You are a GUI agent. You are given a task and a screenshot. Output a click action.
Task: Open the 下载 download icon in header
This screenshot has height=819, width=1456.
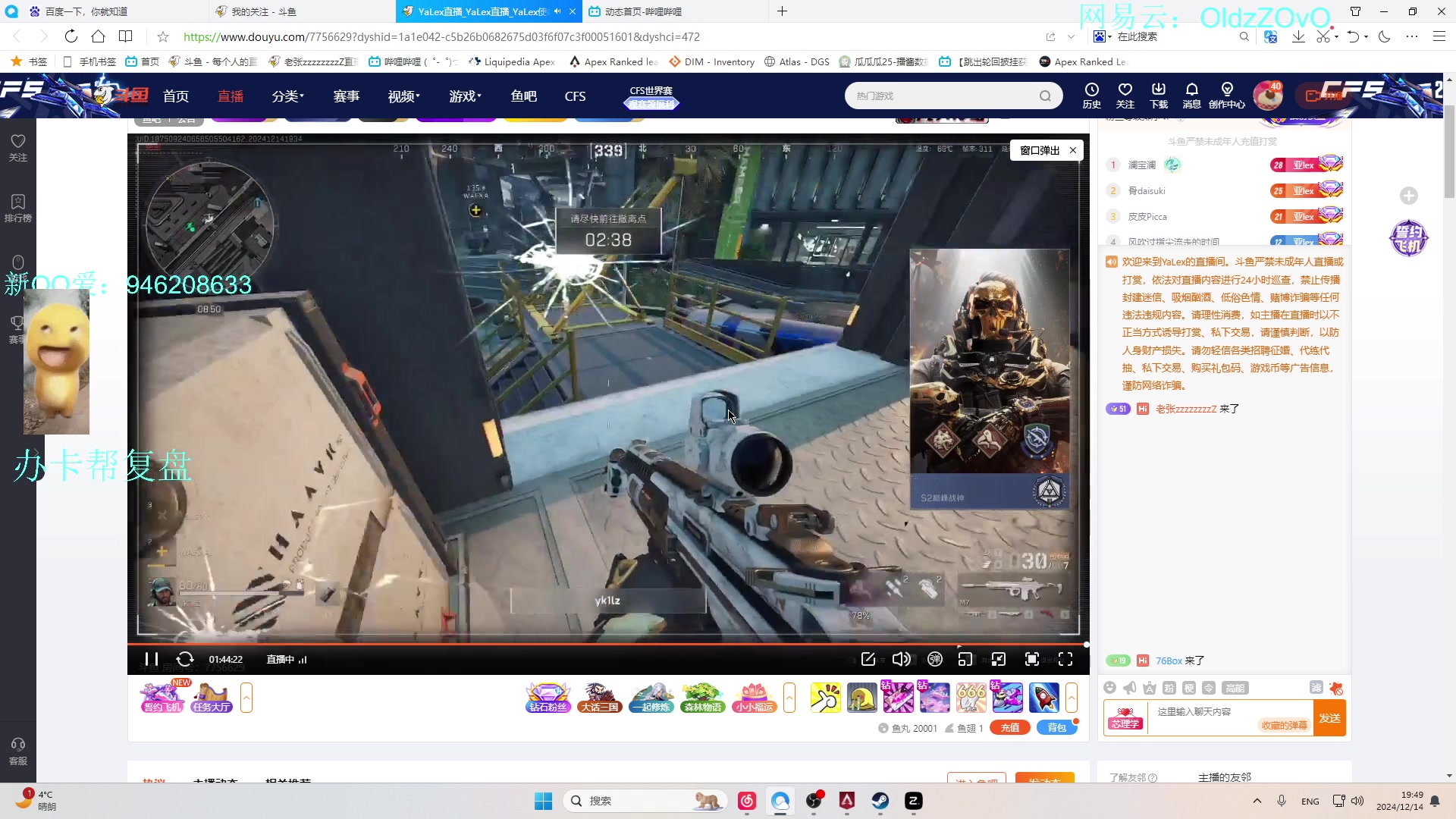[x=1159, y=96]
